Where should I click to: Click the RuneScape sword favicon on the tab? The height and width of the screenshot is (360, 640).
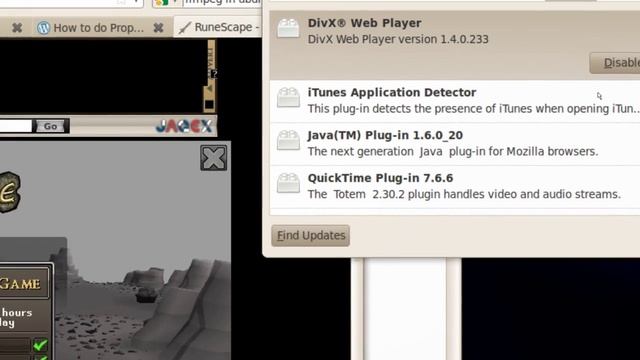pos(185,28)
